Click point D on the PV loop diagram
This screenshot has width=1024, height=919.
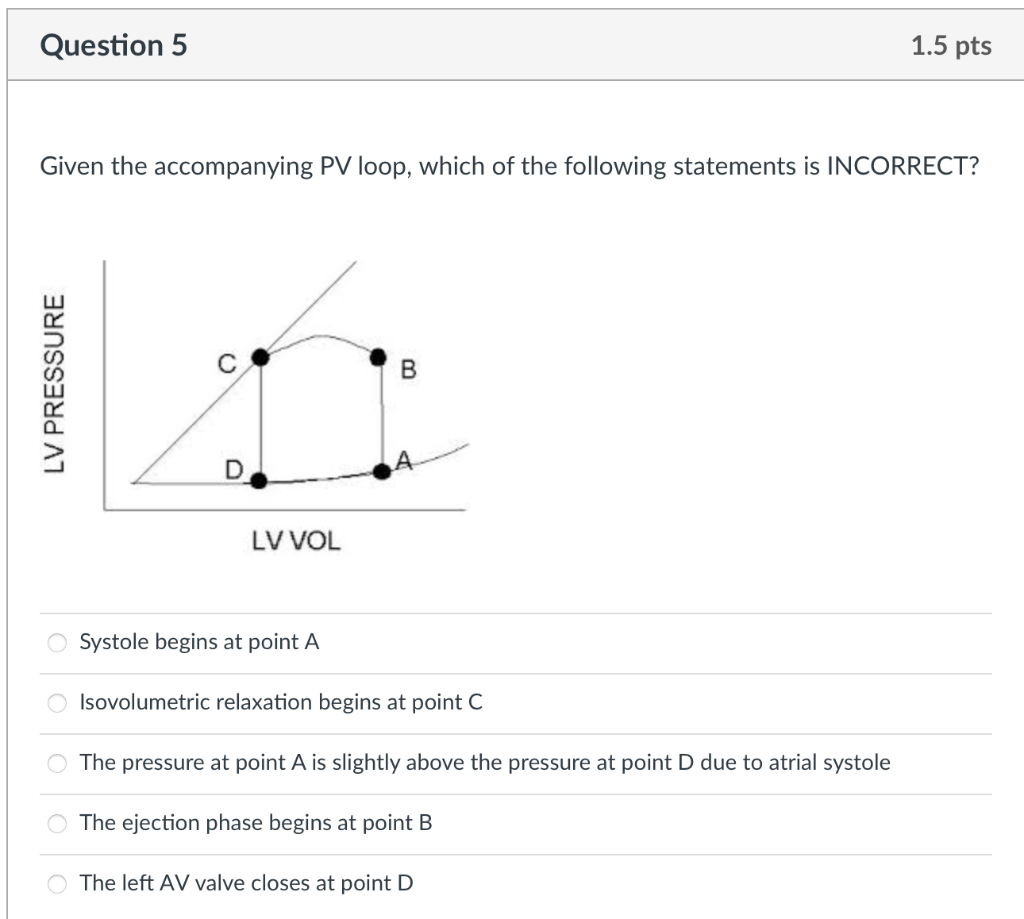pos(259,480)
